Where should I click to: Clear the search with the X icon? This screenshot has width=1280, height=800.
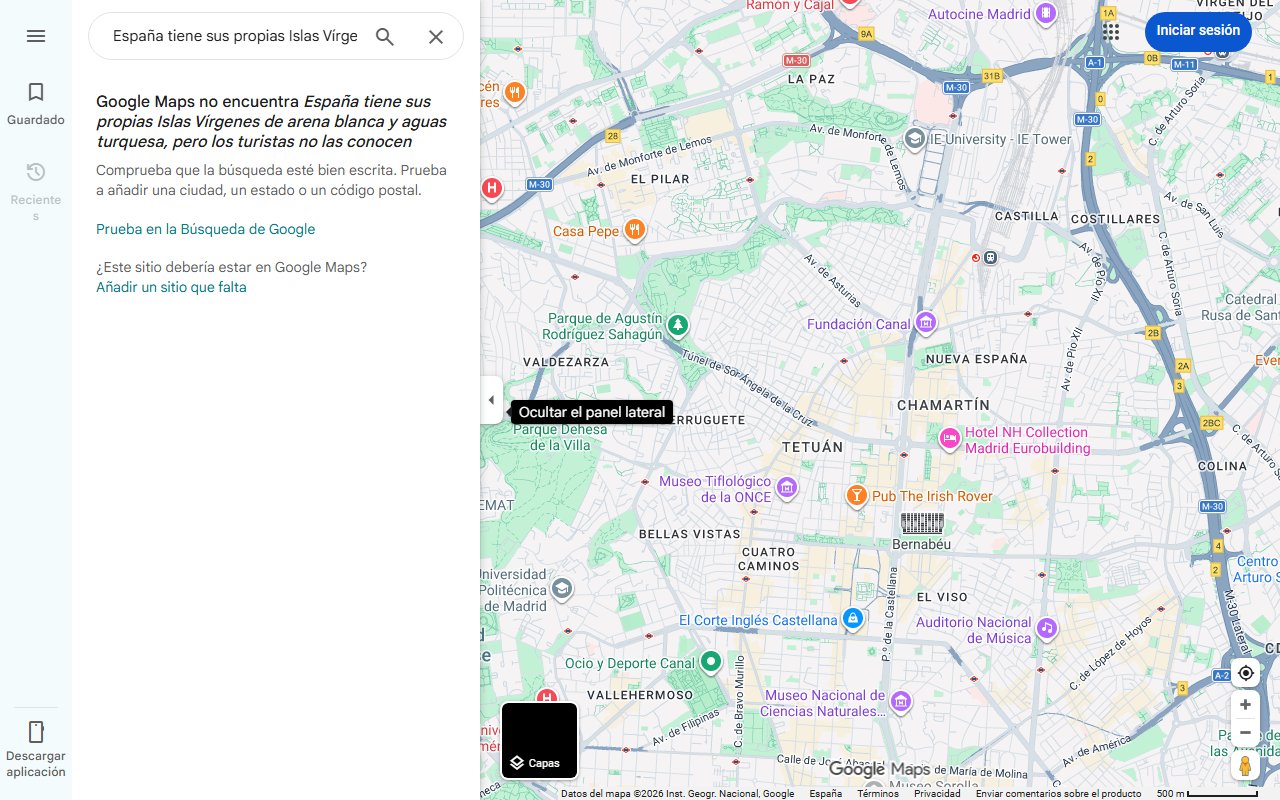pyautogui.click(x=436, y=37)
